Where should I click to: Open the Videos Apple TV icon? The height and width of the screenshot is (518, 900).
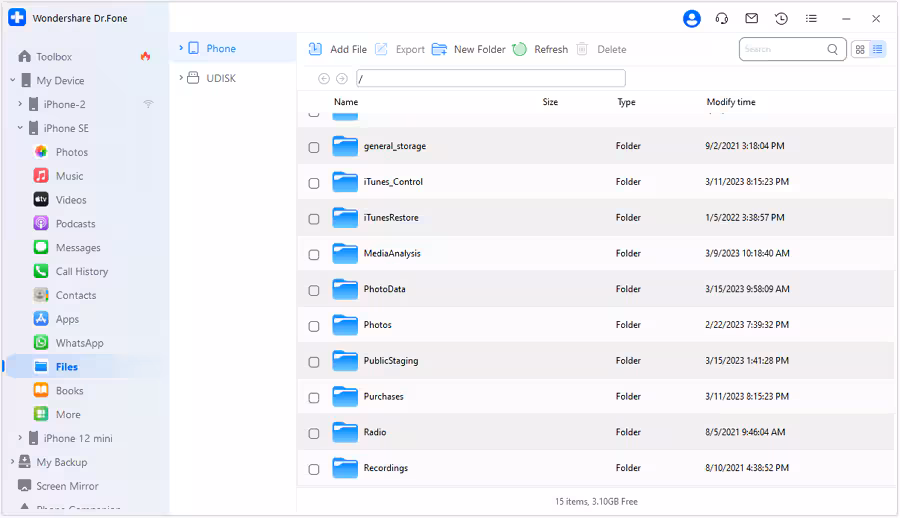pos(41,200)
